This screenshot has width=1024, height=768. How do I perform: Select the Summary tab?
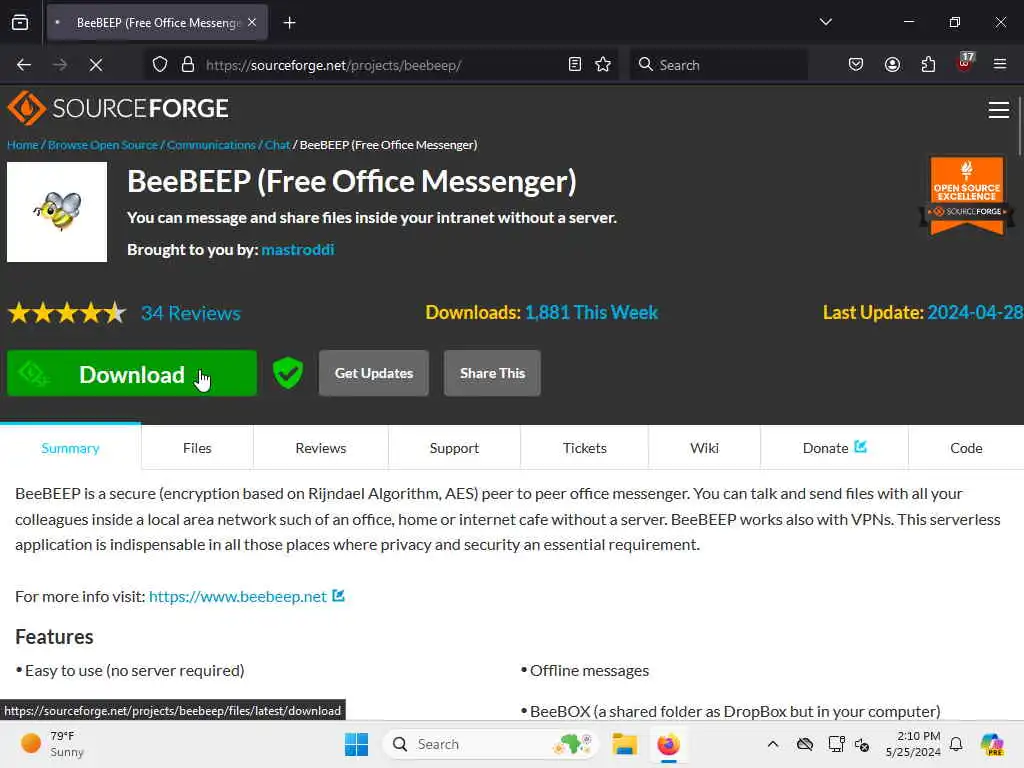pos(71,448)
